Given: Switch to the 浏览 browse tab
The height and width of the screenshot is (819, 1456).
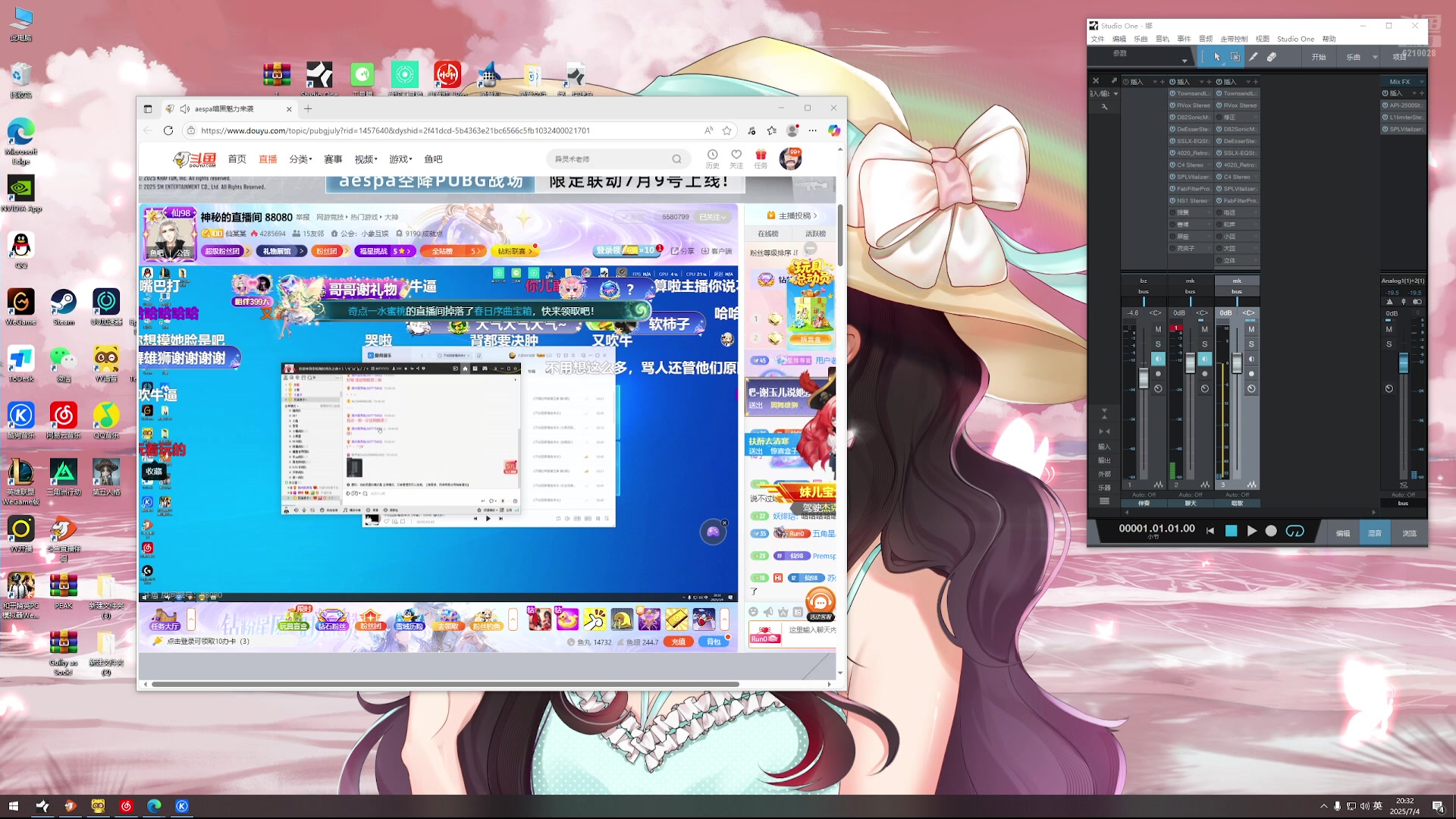Looking at the screenshot, I should (1409, 533).
